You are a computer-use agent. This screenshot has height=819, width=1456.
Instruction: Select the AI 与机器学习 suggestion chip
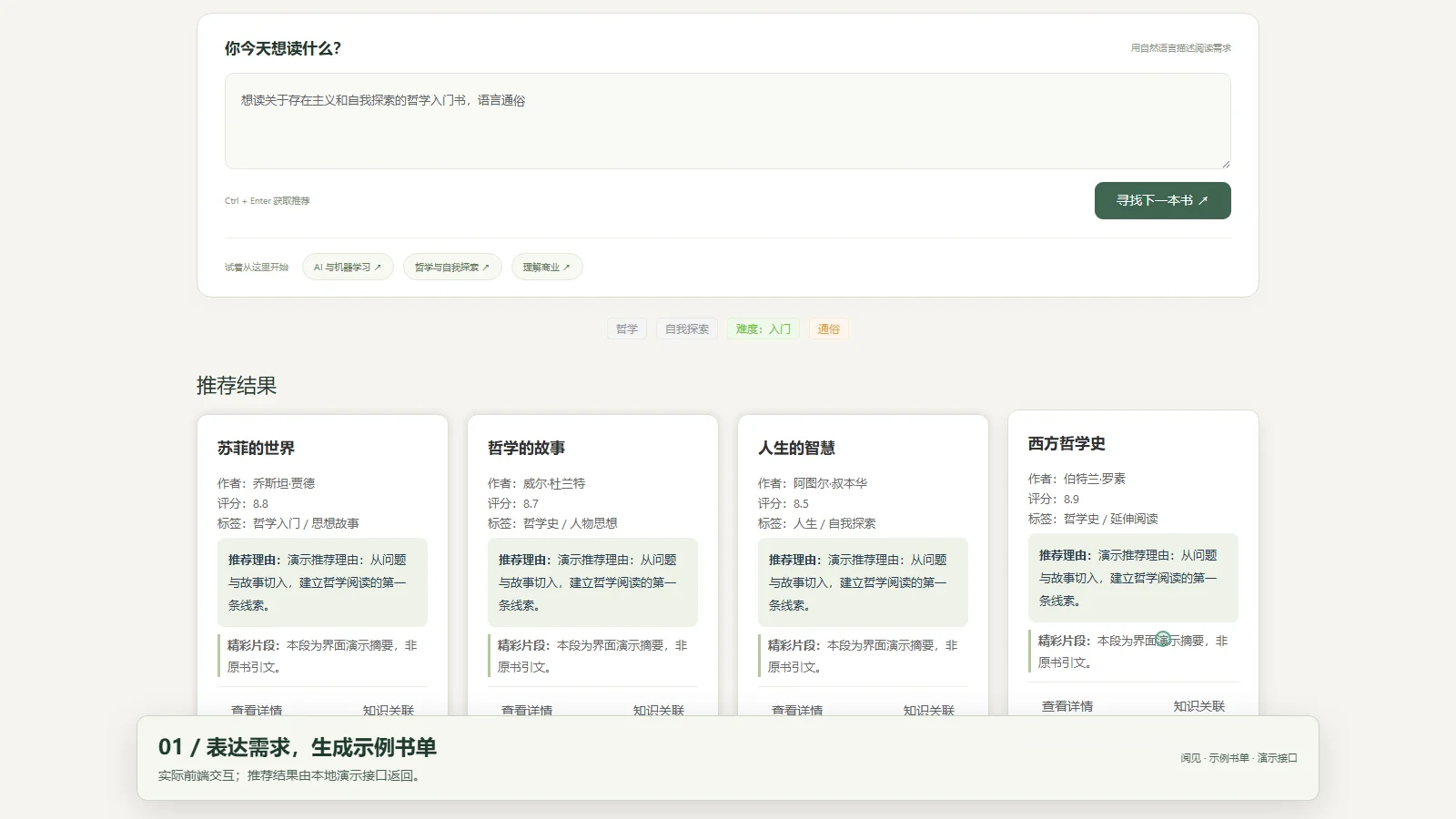(x=348, y=267)
